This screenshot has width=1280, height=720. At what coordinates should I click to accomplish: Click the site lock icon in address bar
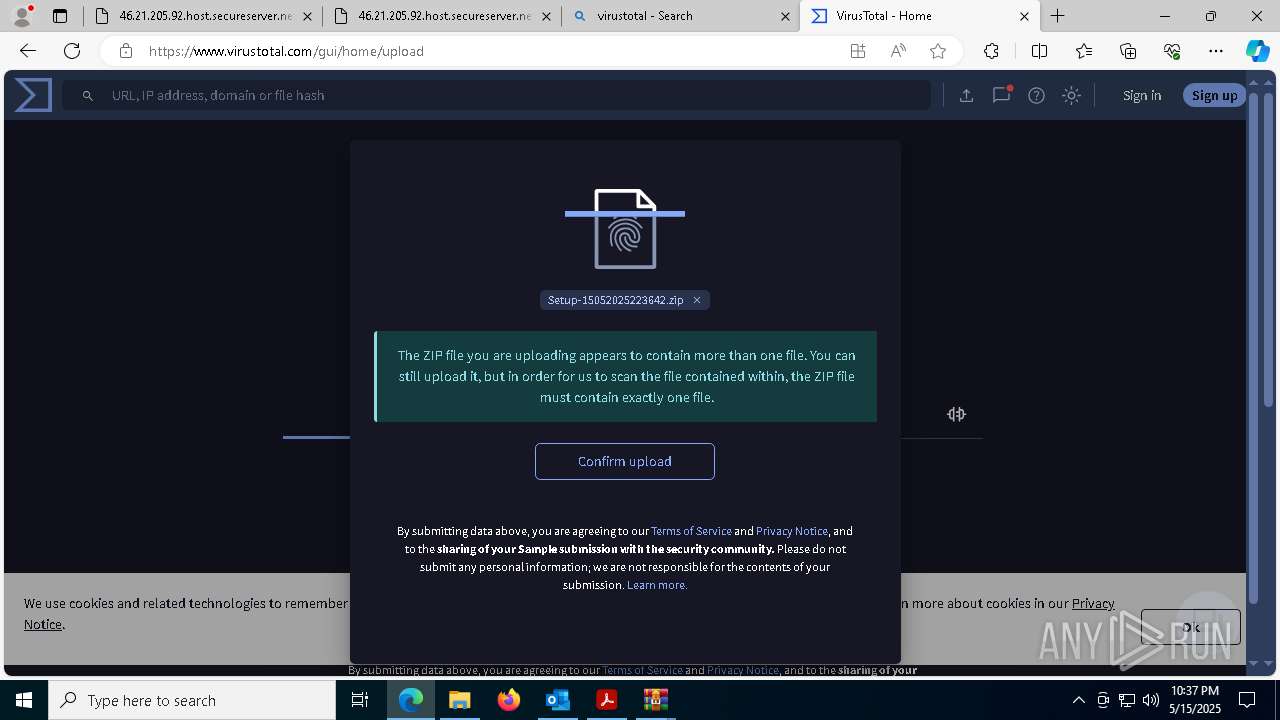[125, 51]
